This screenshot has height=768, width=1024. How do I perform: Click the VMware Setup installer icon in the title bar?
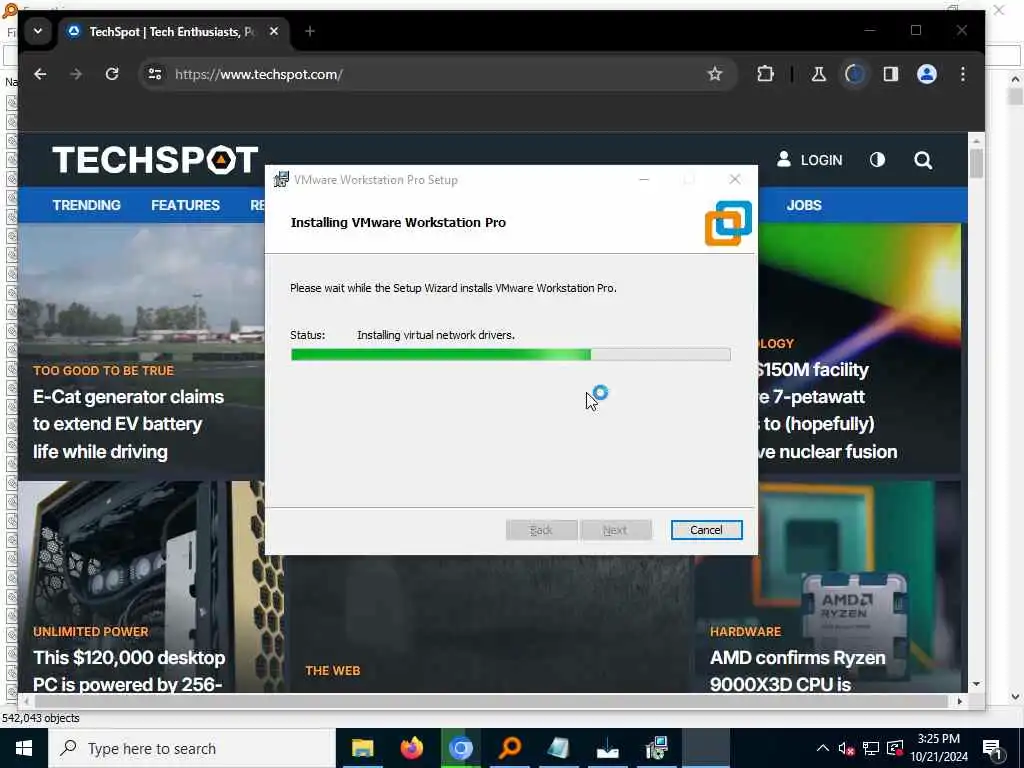pos(281,180)
